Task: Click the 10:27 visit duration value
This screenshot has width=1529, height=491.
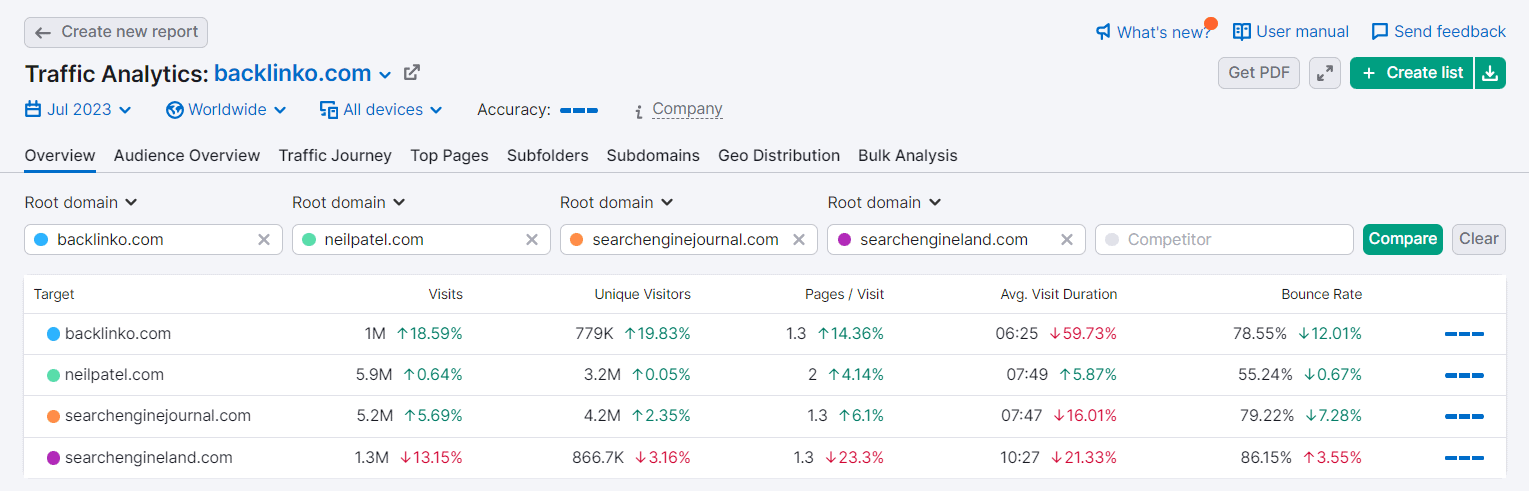Action: point(1019,458)
